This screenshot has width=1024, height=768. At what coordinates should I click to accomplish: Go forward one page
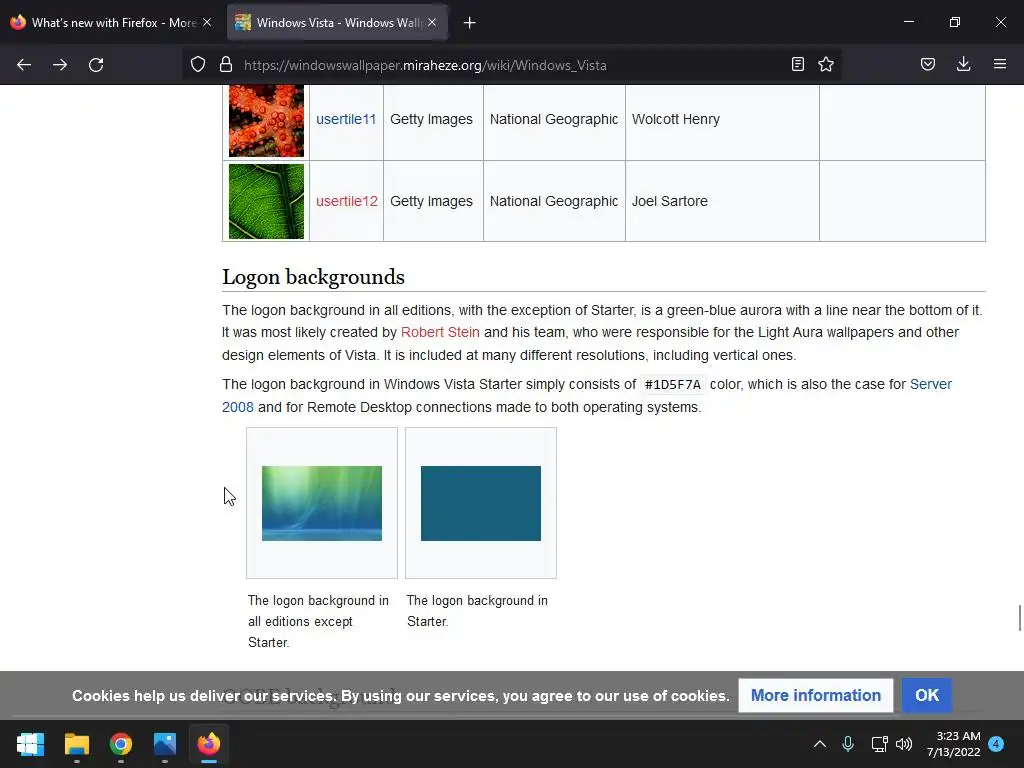[60, 65]
